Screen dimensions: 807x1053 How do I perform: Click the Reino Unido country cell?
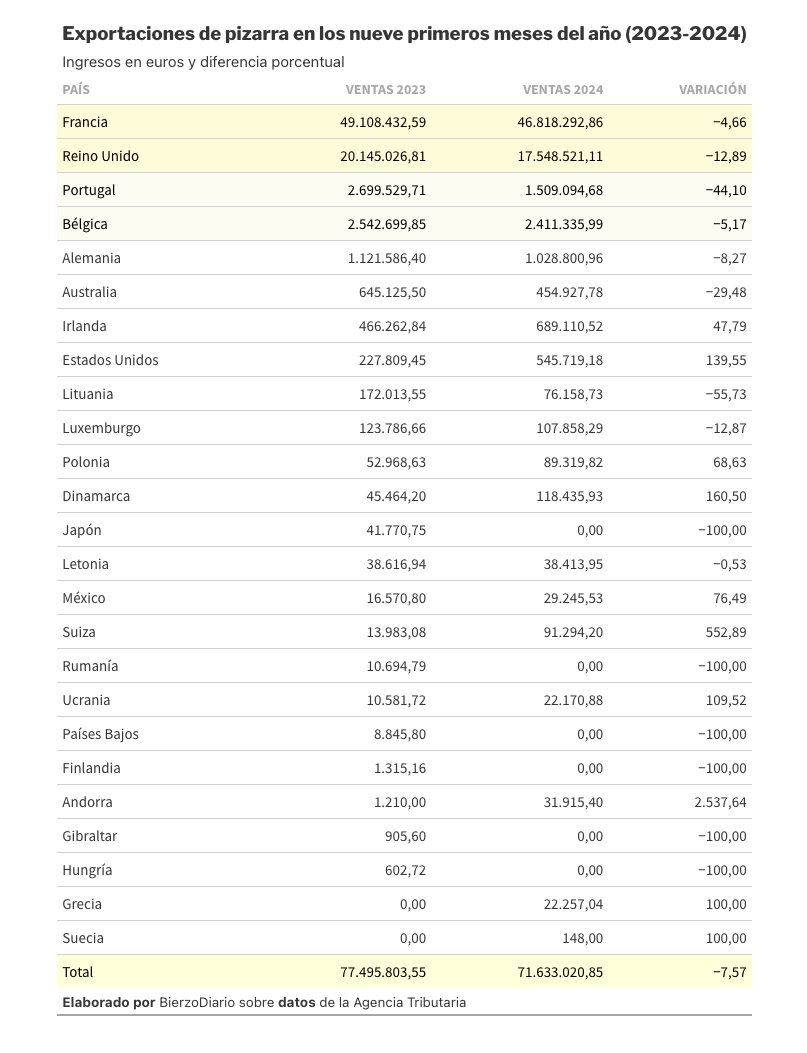point(101,156)
